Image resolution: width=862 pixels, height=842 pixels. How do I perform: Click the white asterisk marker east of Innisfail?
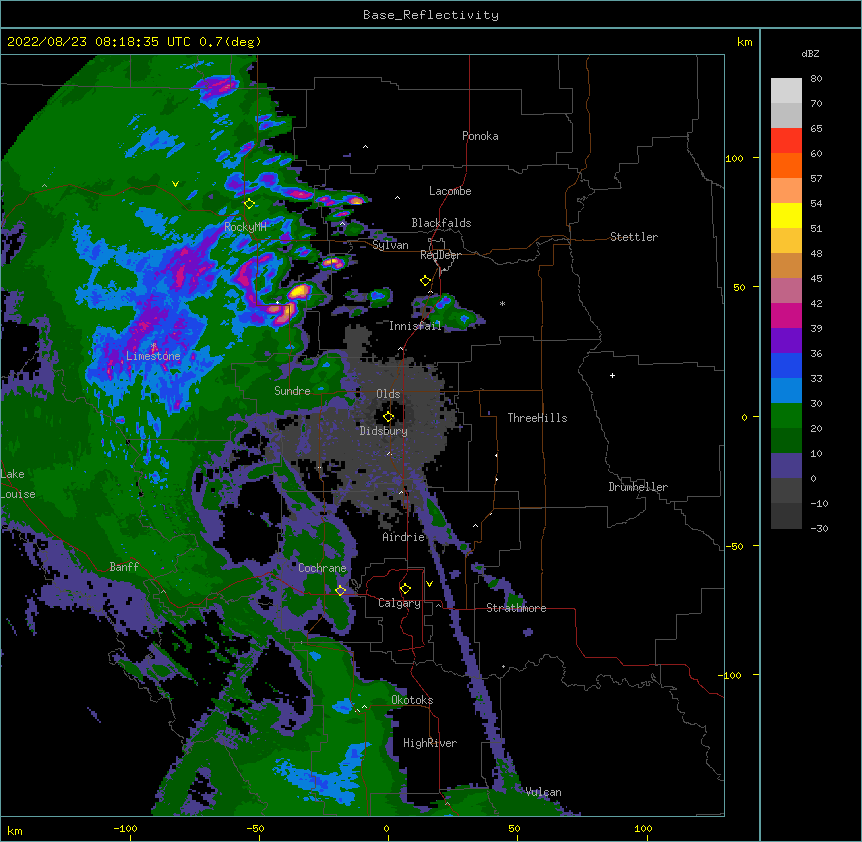click(502, 303)
